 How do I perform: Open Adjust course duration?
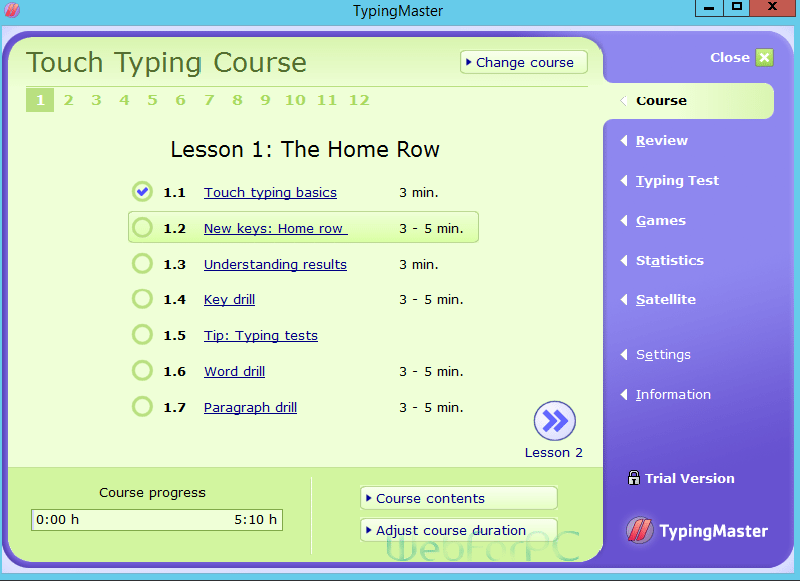pyautogui.click(x=459, y=530)
